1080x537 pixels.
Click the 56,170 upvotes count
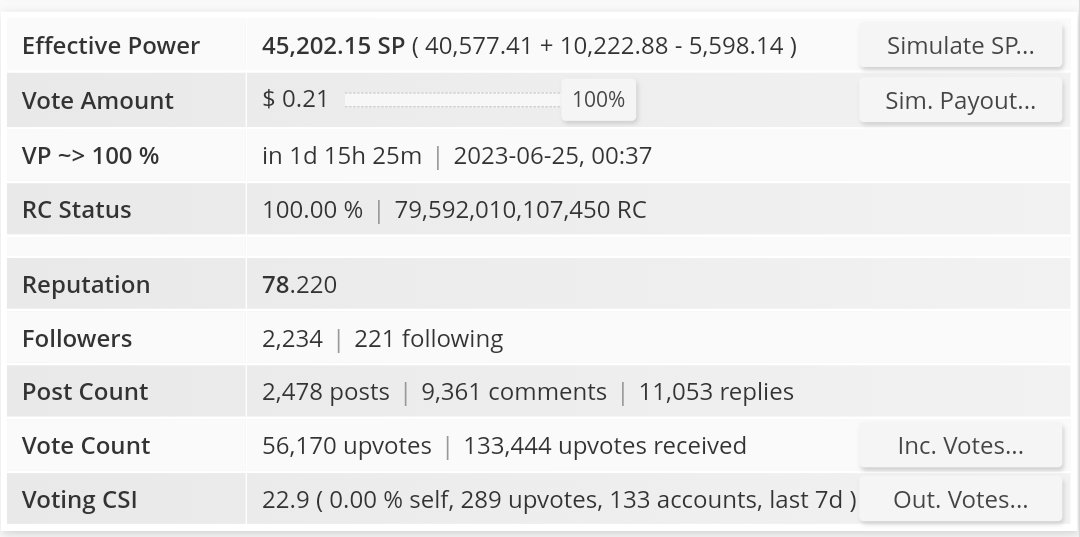pyautogui.click(x=346, y=446)
